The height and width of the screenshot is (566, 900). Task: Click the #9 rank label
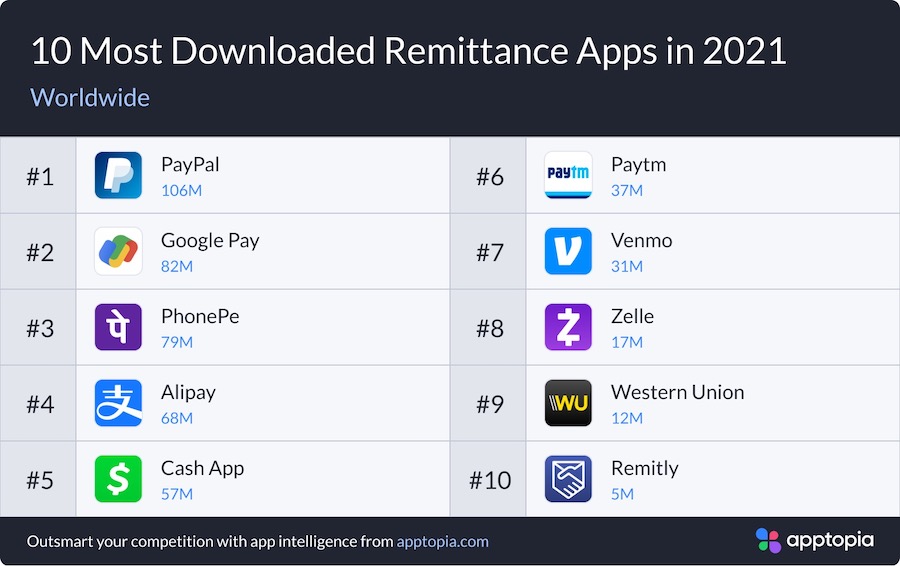click(x=490, y=404)
